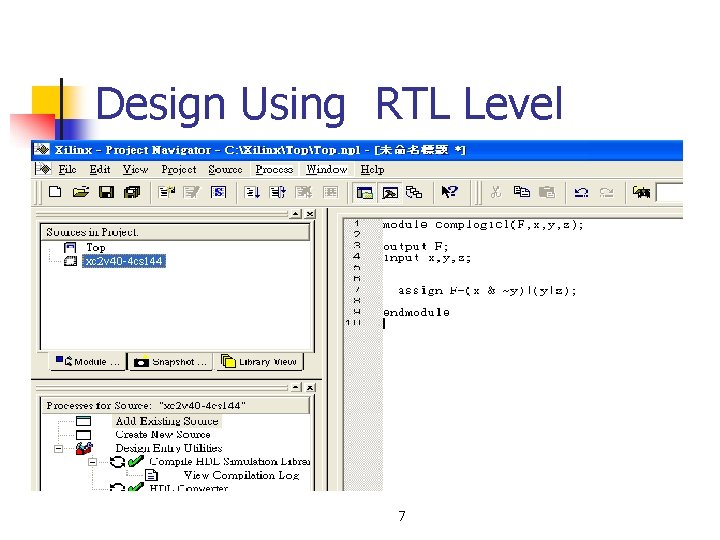Close the Sources in Project pane

[x=310, y=214]
